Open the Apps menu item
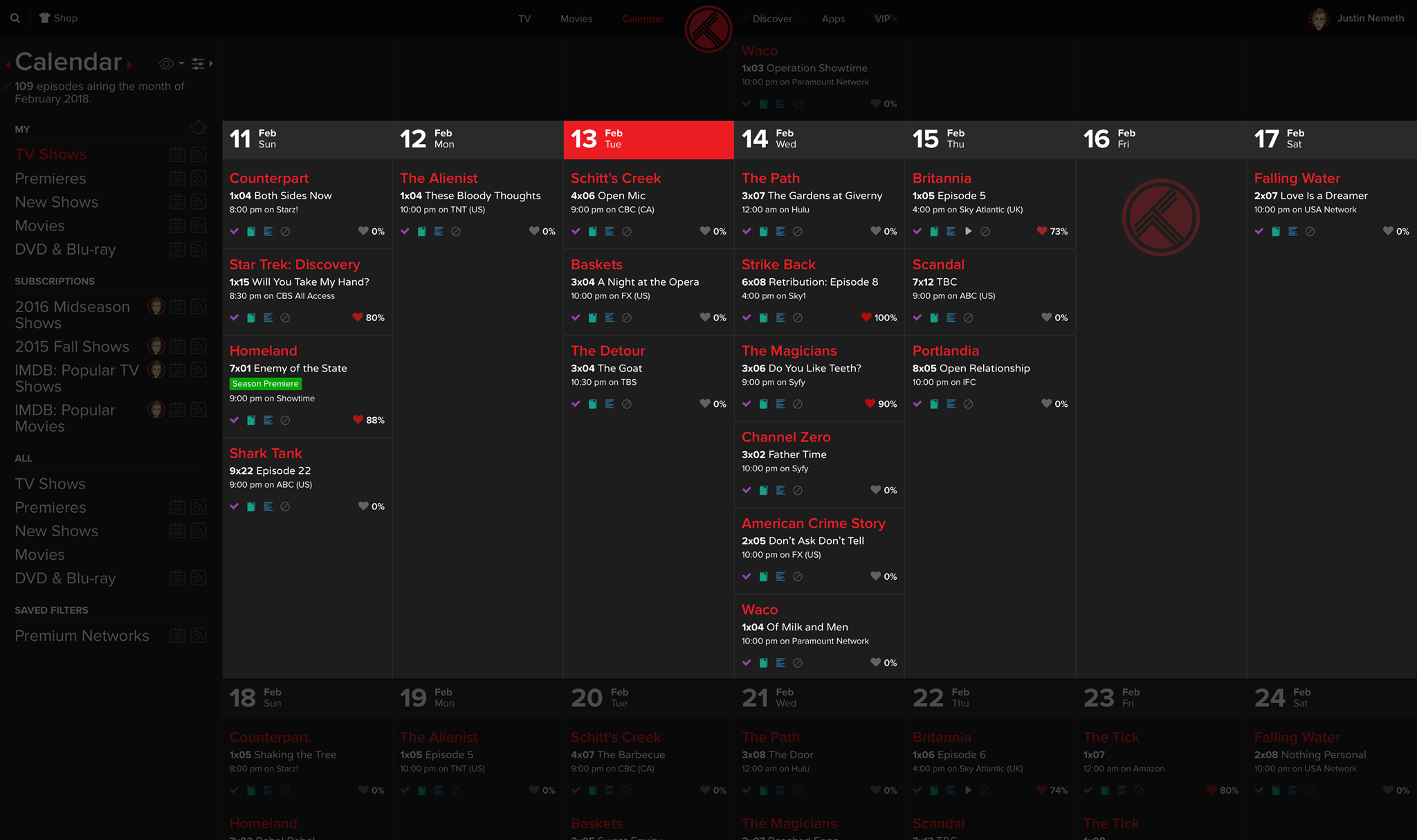Screen dimensions: 1417x840 [x=833, y=19]
